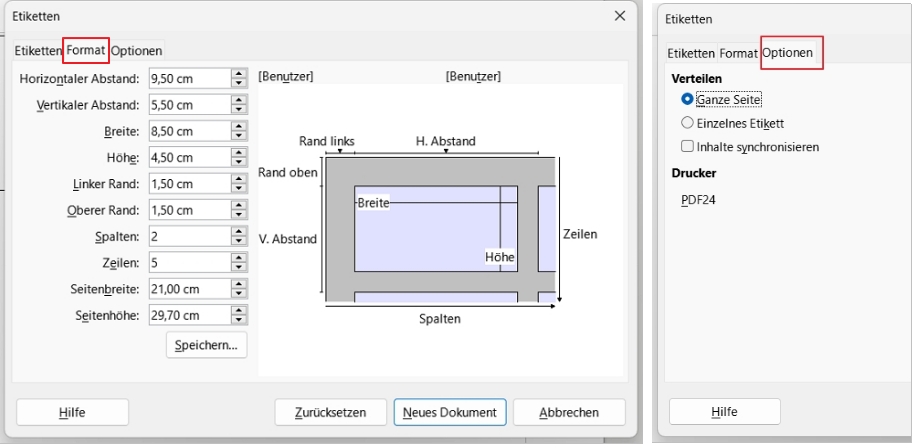Increase Seitenbreite with spinner up arrow

pyautogui.click(x=238, y=283)
